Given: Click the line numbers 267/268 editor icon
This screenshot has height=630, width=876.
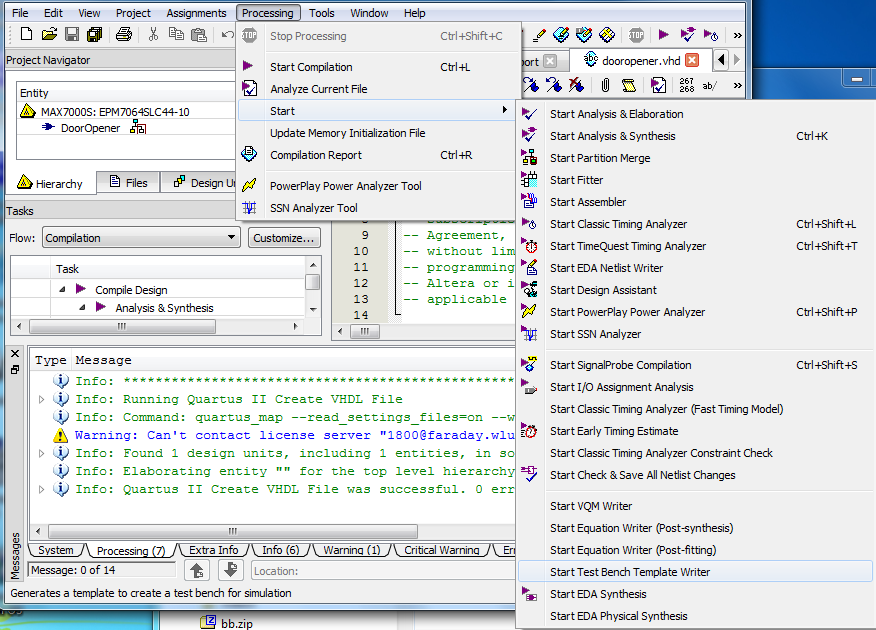Looking at the screenshot, I should click(x=687, y=85).
